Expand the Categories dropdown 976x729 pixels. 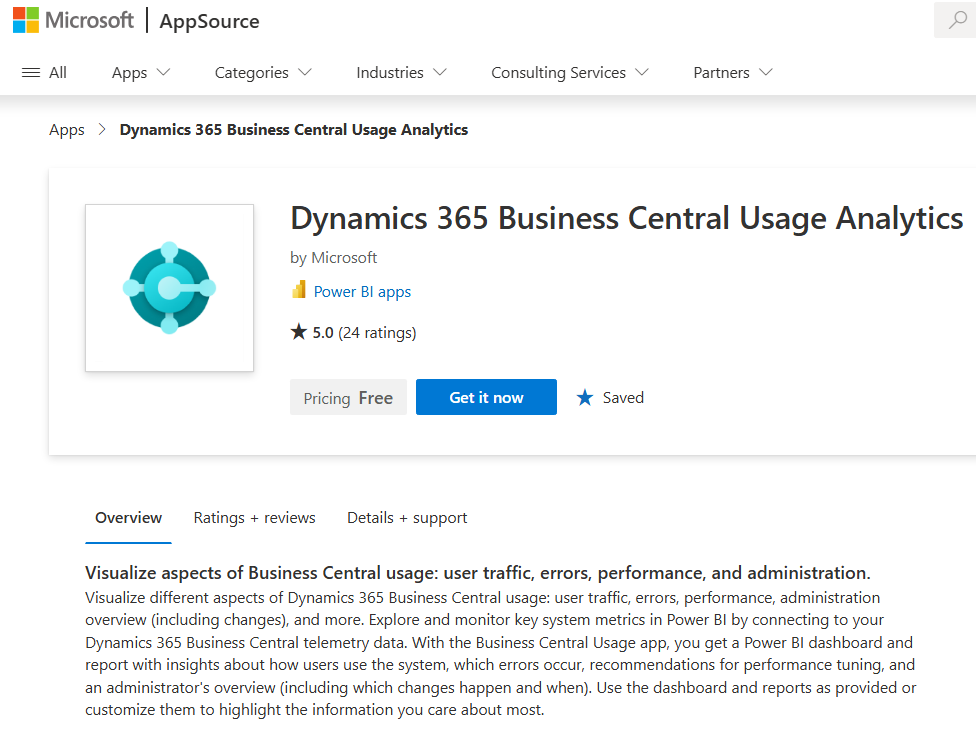(x=263, y=73)
